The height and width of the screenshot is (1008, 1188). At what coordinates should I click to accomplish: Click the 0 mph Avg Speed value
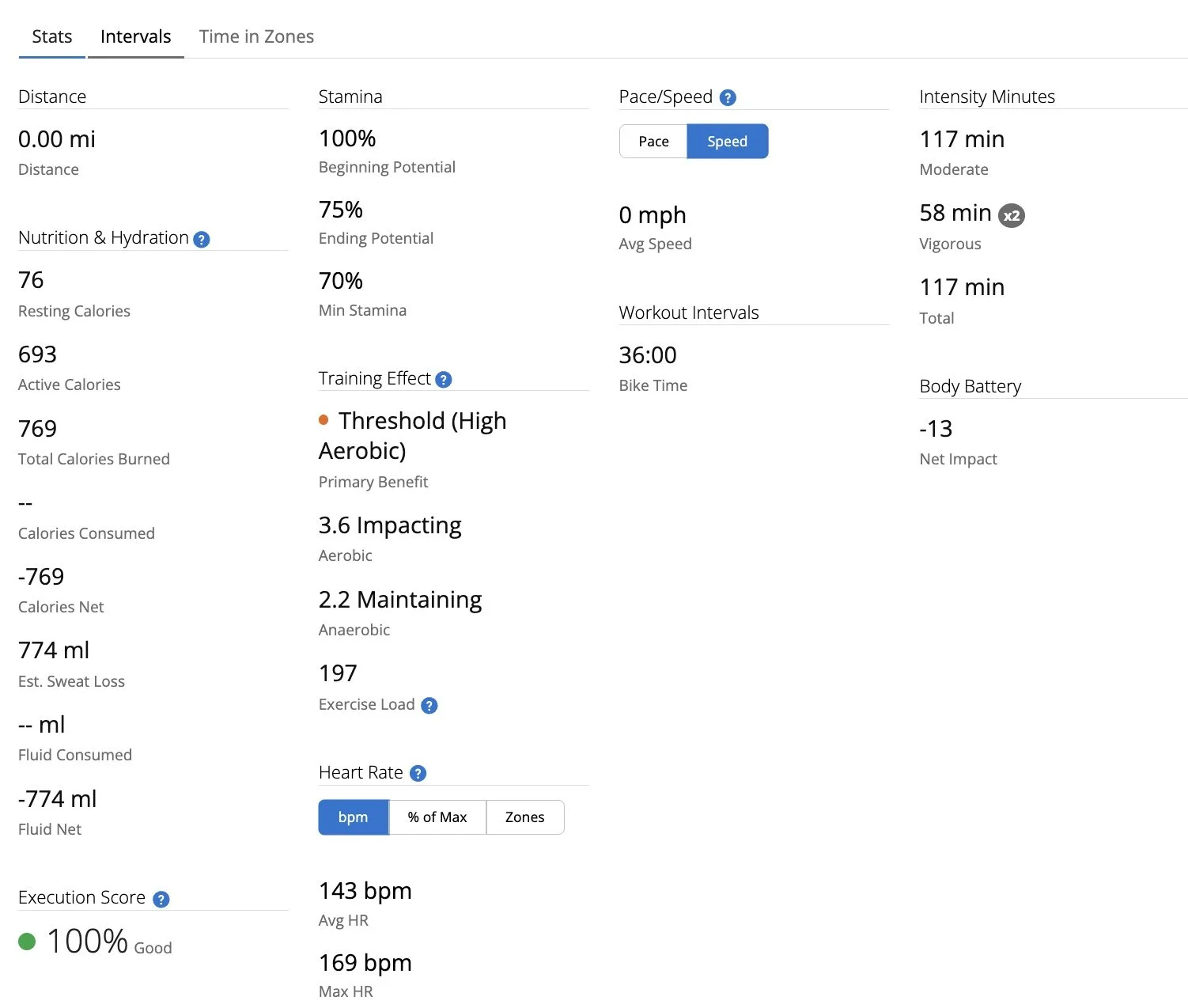653,215
